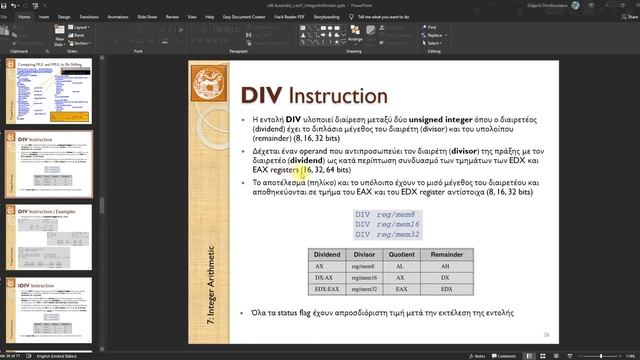This screenshot has height=360, width=640.
Task: Click the 'Quotient' table header cell
Action: (402, 255)
